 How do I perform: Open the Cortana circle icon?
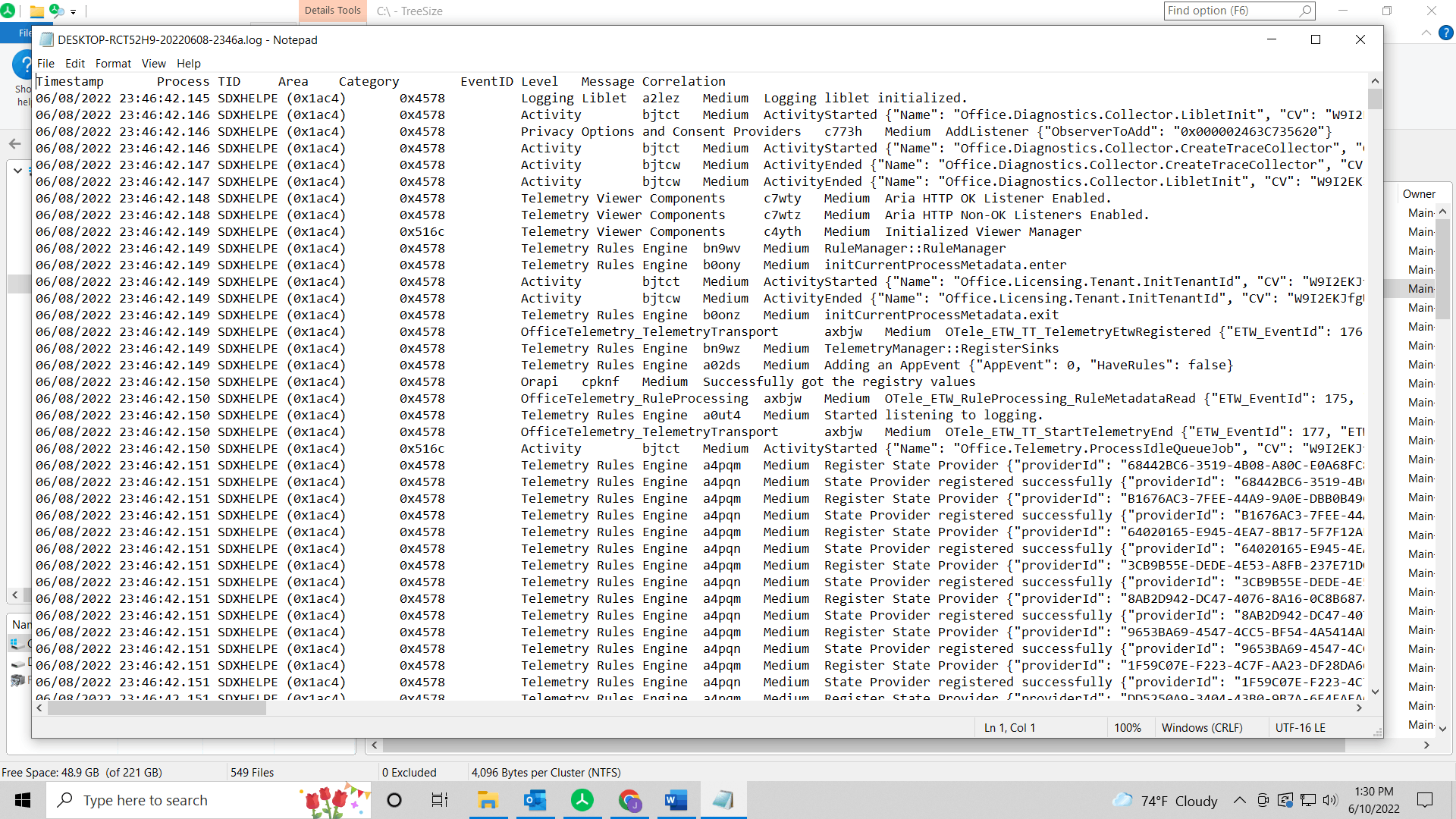pos(394,800)
